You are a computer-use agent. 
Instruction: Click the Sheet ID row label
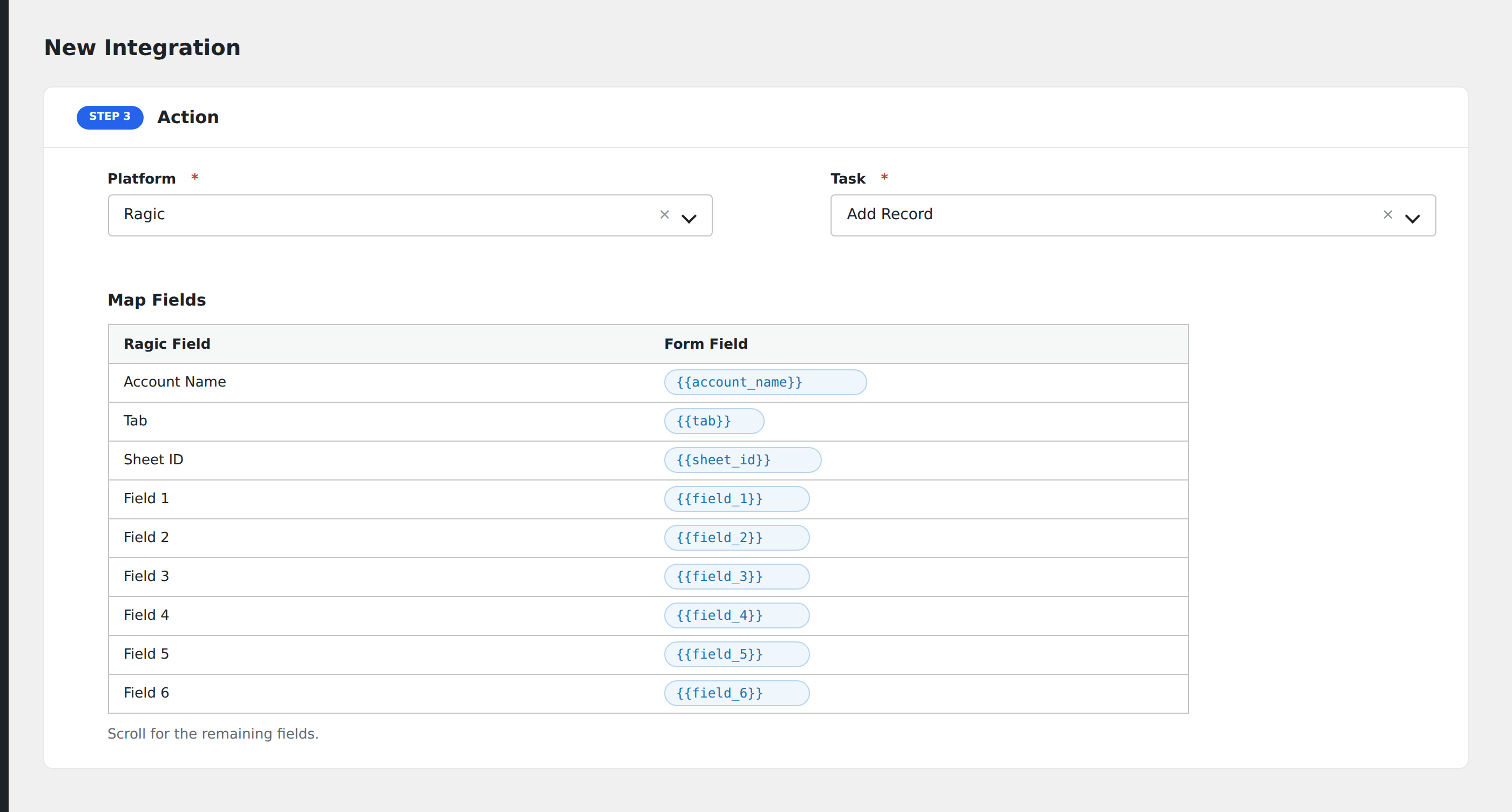point(153,459)
